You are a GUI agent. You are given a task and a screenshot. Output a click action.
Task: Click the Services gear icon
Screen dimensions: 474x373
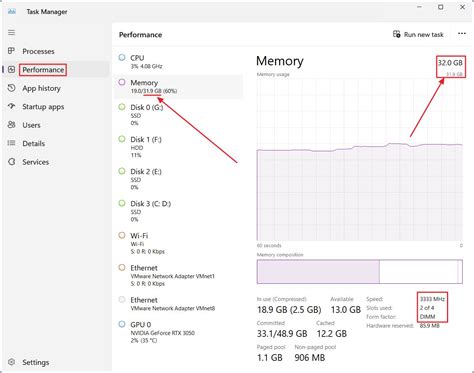click(x=11, y=162)
